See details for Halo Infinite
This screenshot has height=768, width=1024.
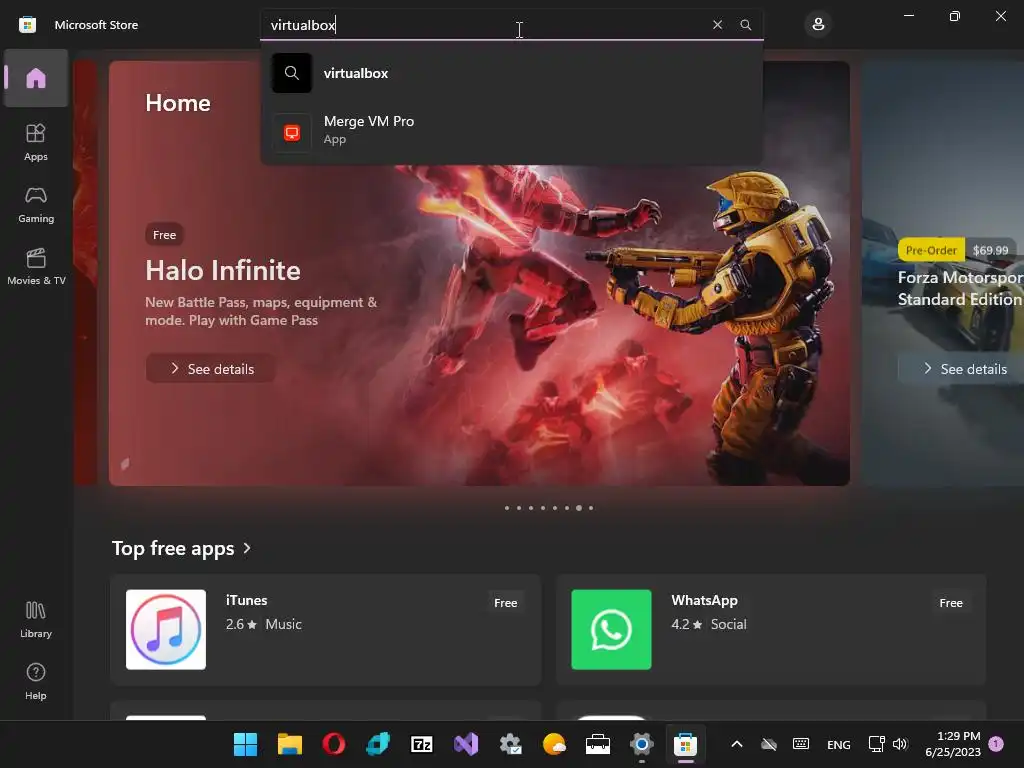[x=210, y=368]
